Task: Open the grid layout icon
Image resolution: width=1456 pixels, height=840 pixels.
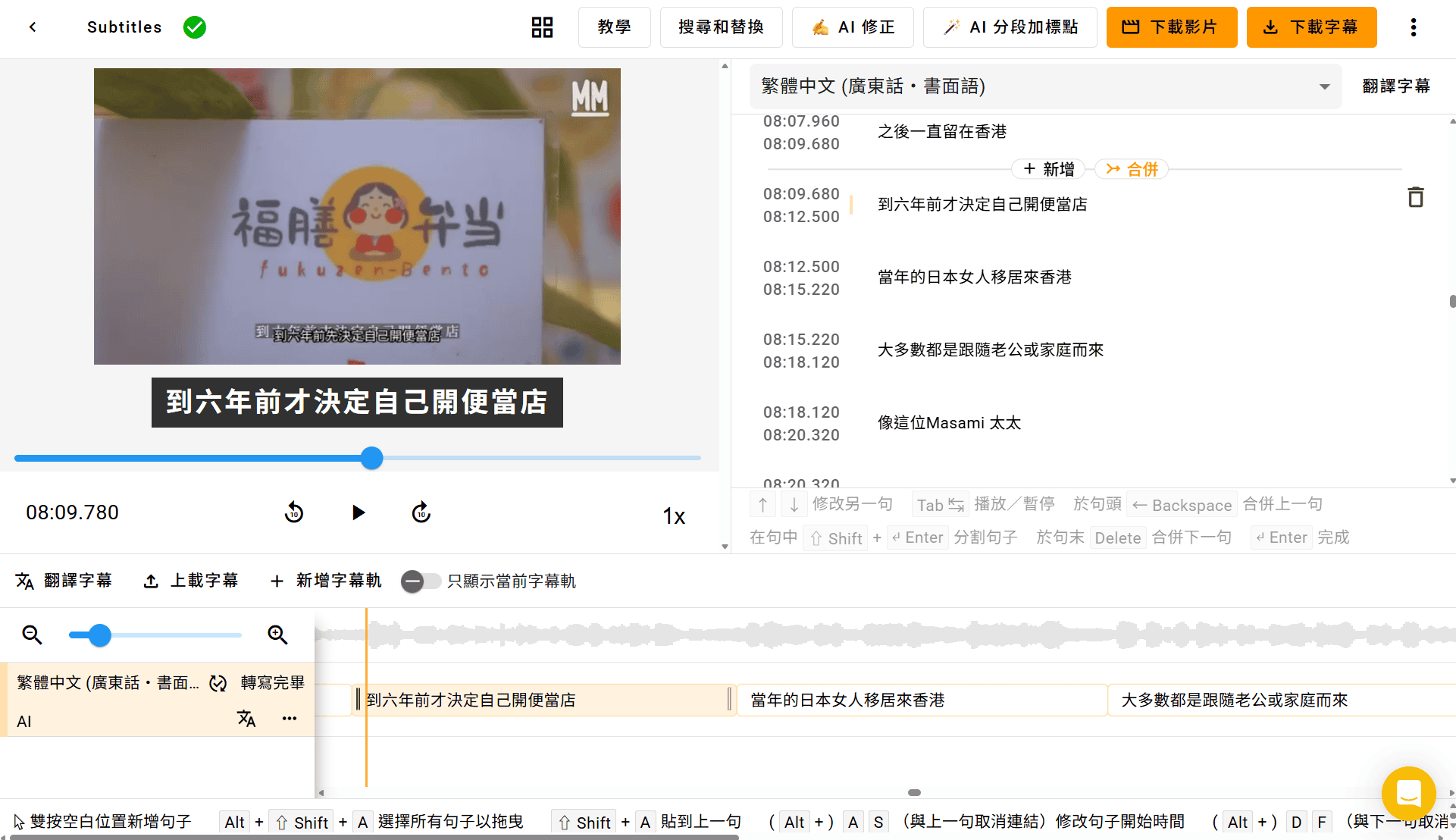Action: pos(542,27)
